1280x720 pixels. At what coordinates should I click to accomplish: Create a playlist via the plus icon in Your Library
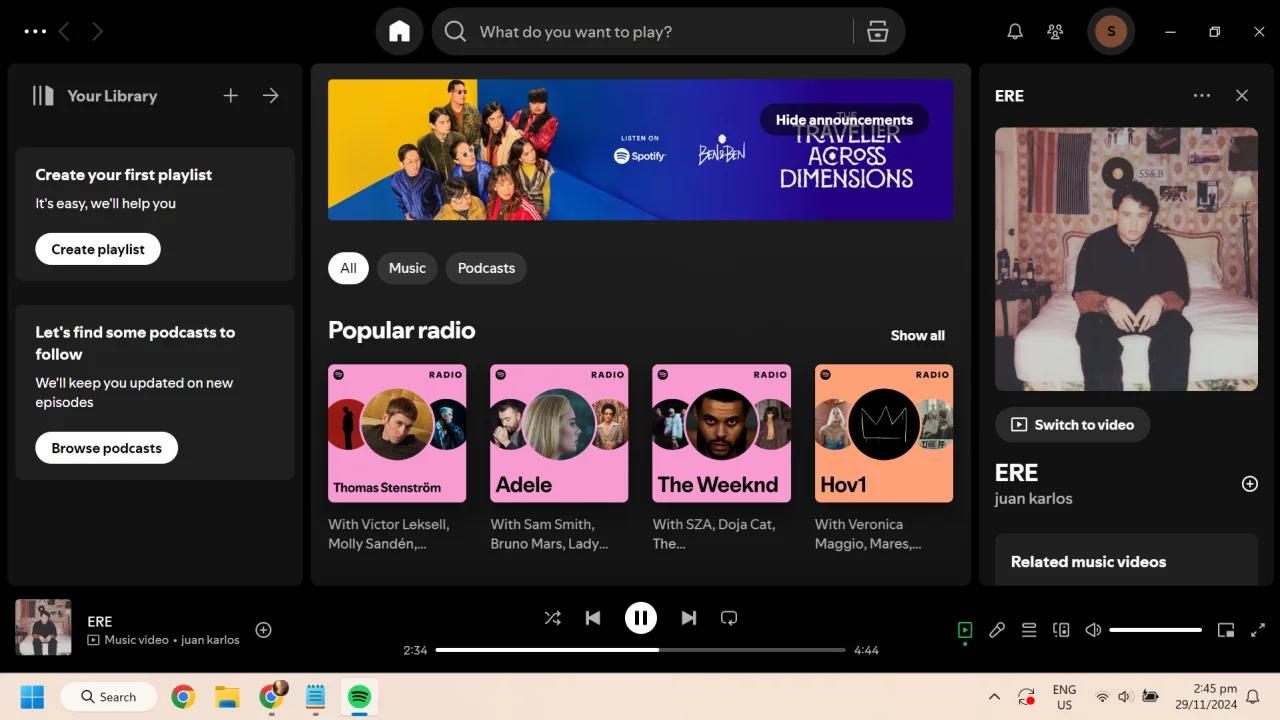tap(231, 96)
